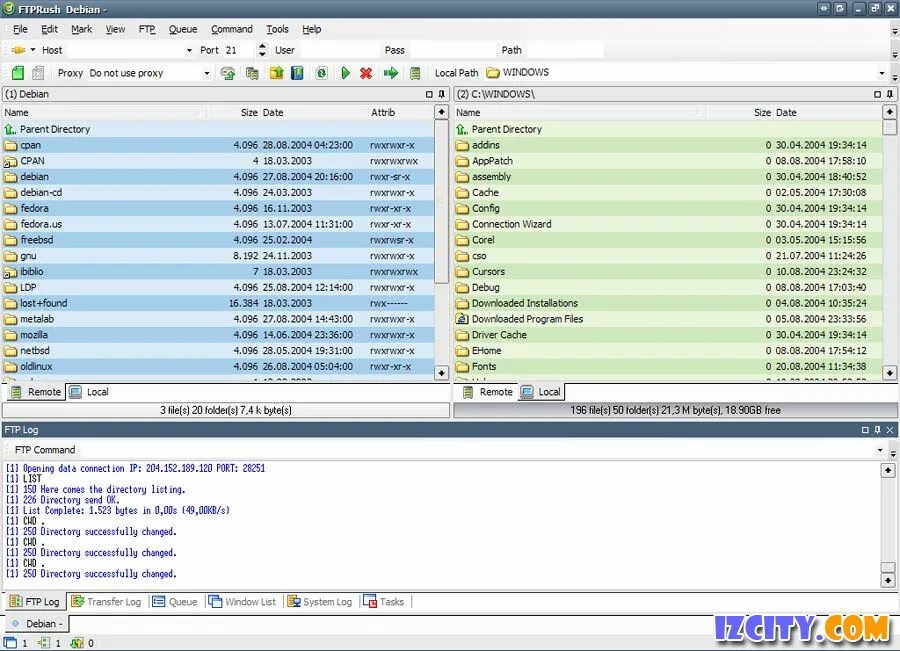This screenshot has height=651, width=900.
Task: Click the reconnect server toolbar icon
Action: click(228, 73)
